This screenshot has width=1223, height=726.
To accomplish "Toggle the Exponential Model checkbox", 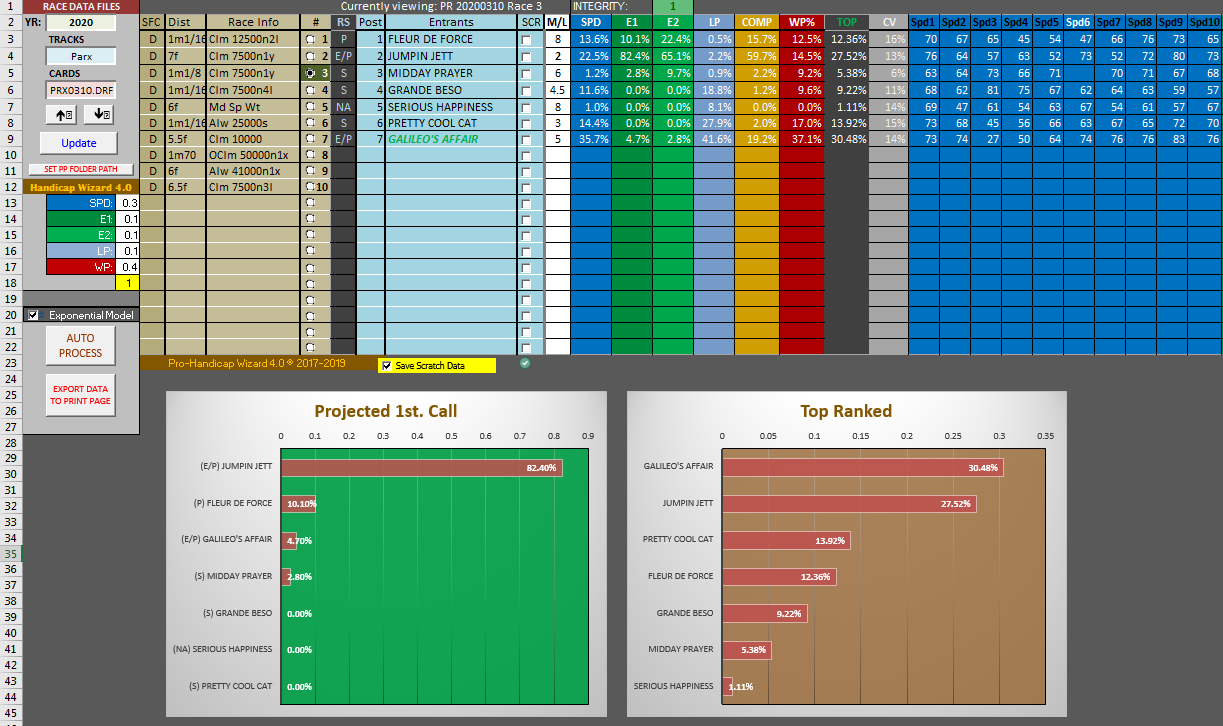I will tap(33, 315).
